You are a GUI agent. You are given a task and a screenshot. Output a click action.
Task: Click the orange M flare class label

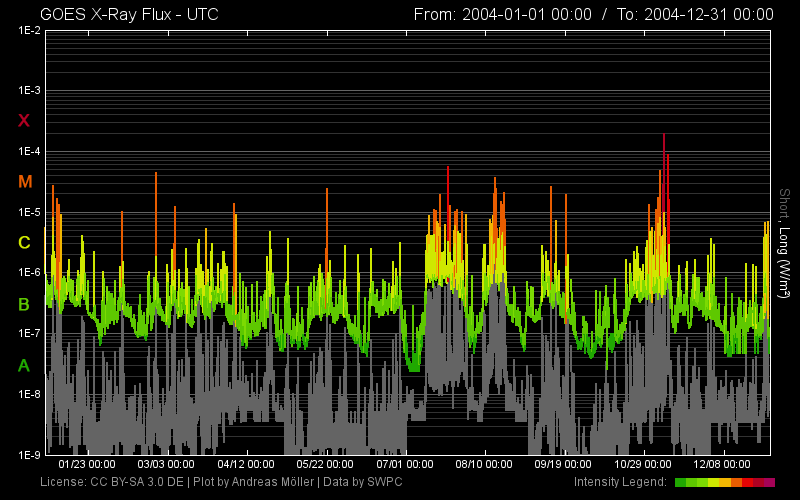point(25,181)
